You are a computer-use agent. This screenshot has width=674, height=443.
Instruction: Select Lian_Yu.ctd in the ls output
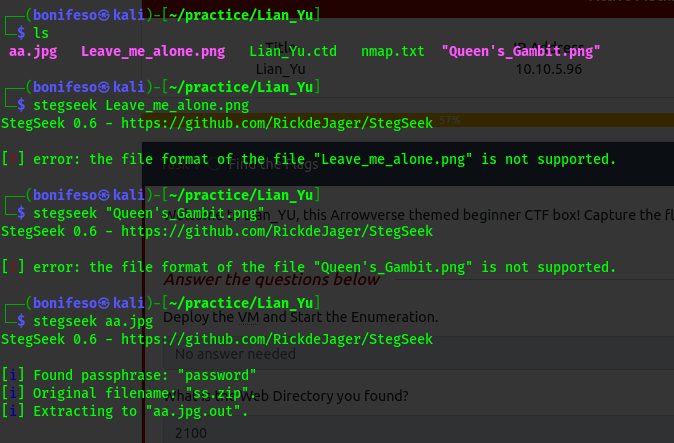coord(293,50)
